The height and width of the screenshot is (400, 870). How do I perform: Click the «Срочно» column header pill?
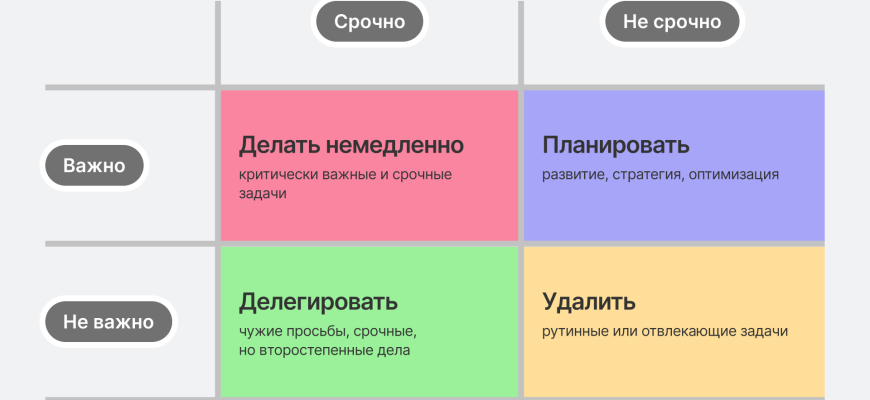click(x=369, y=22)
